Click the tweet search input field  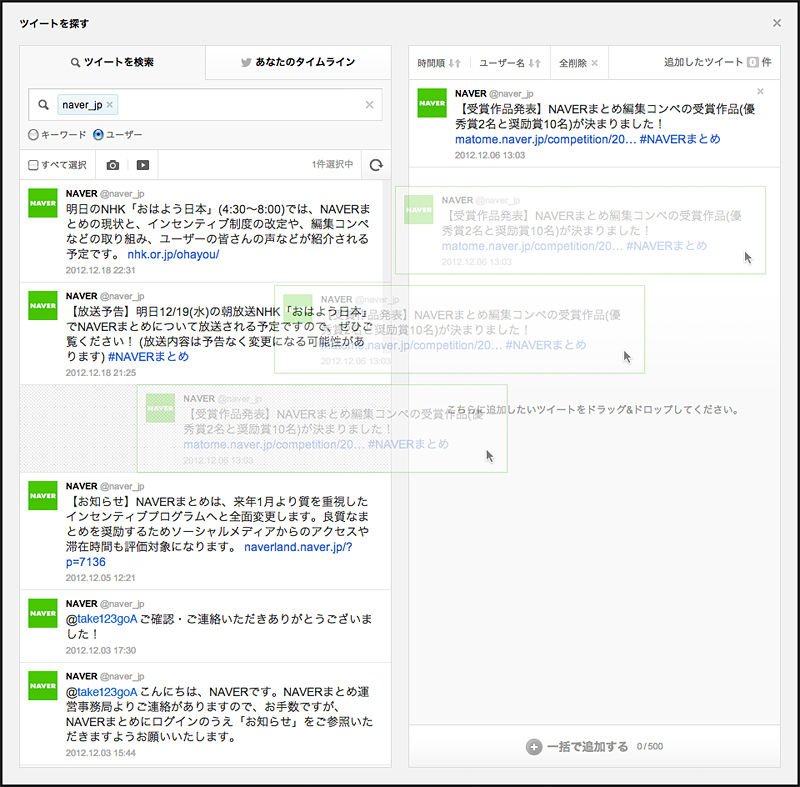coord(205,105)
